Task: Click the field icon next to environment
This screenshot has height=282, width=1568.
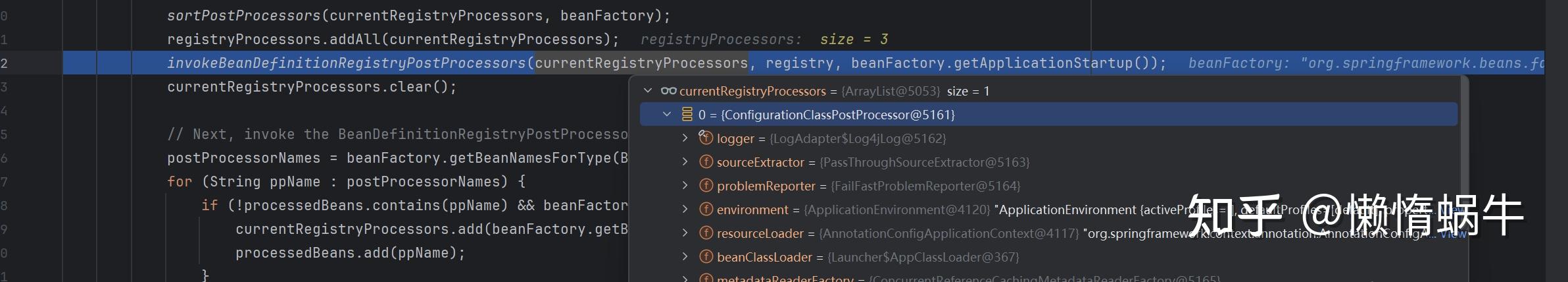Action: pyautogui.click(x=706, y=210)
